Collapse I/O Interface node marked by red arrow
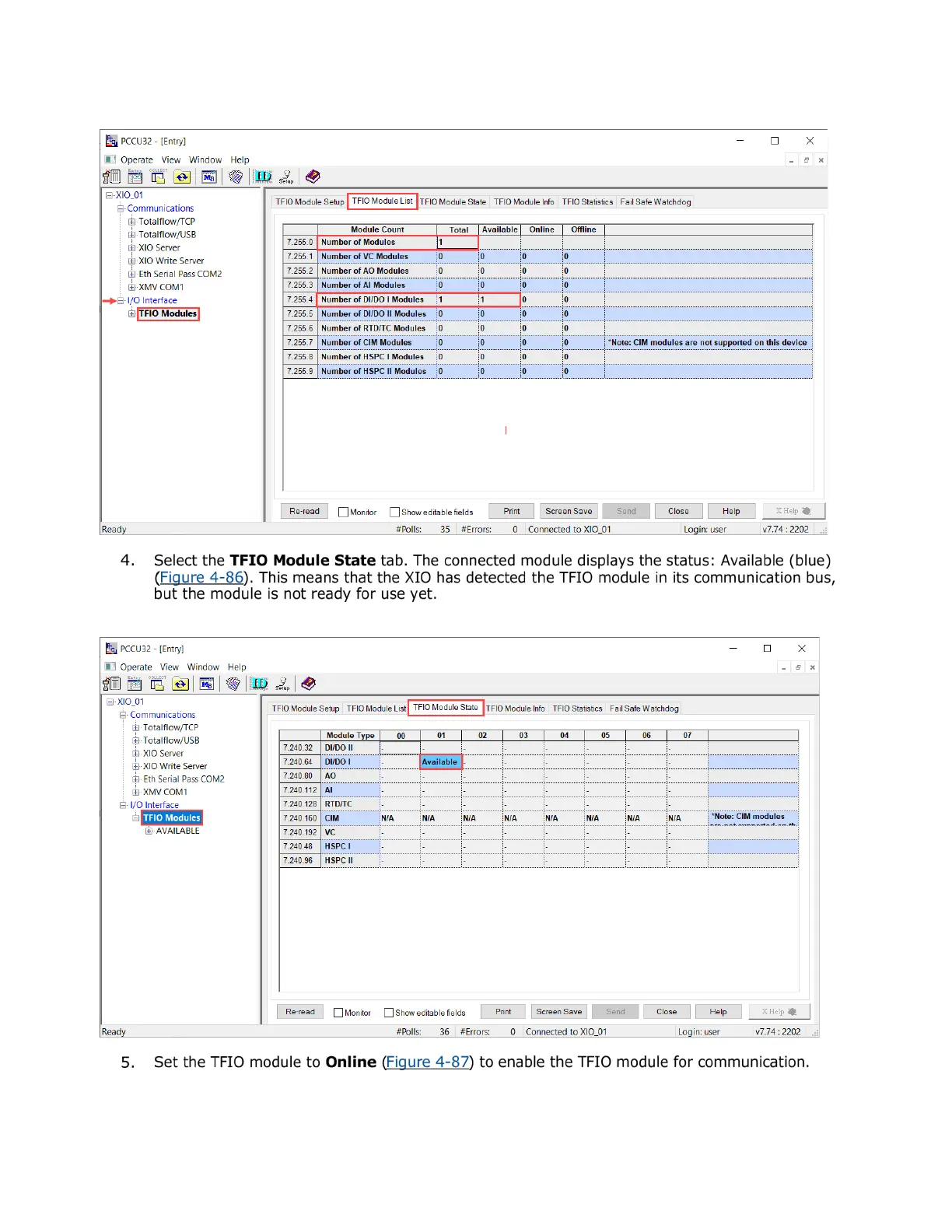This screenshot has height=1232, width=952. click(121, 300)
